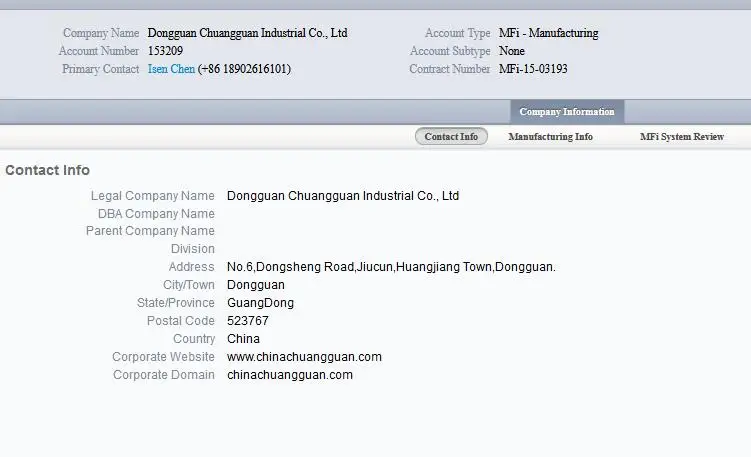Viewport: 751px width, 457px height.
Task: Click the address No.6,Dongsheng Road value
Action: (x=391, y=267)
